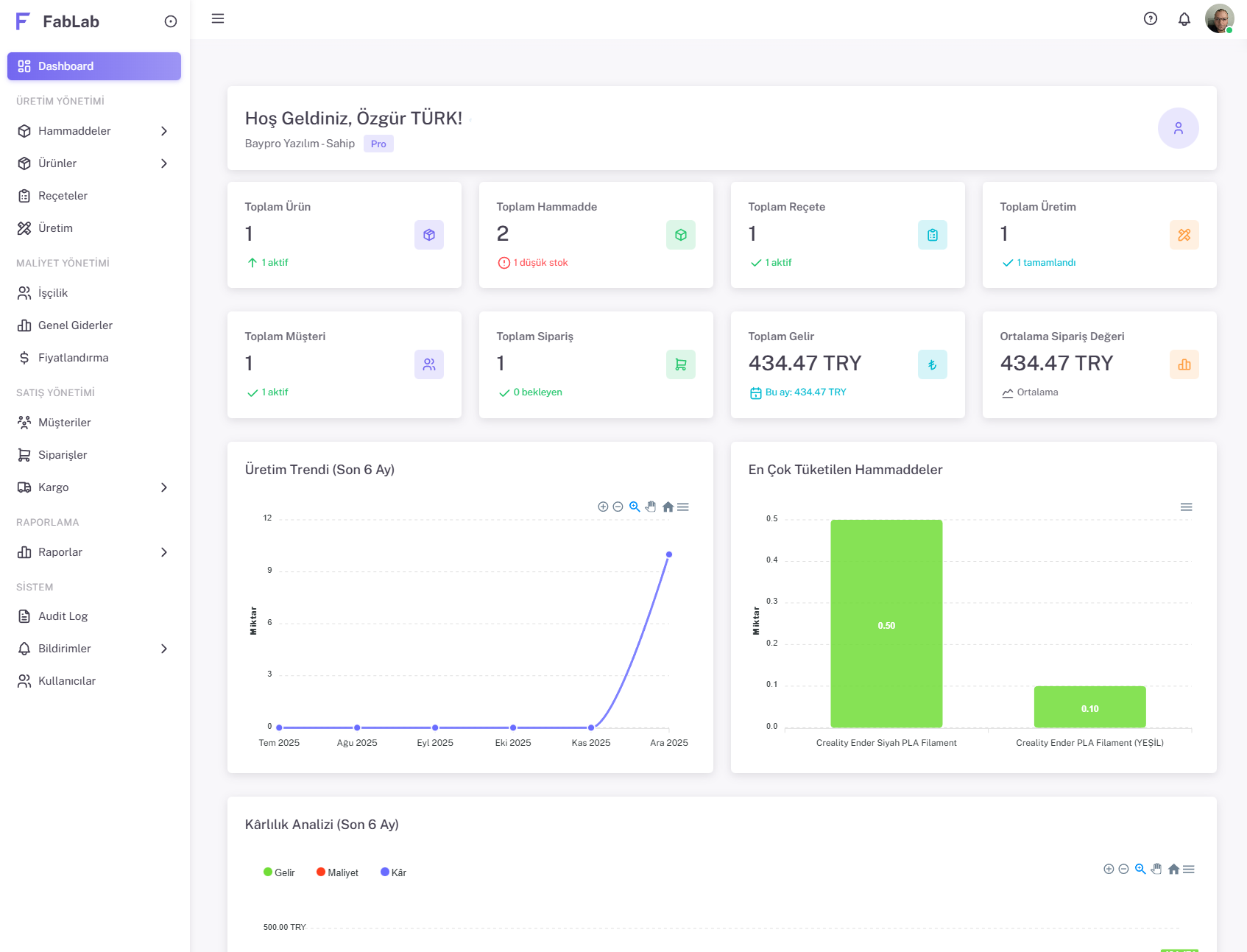1247x952 pixels.
Task: Open menu icon on Hammaddeler bar chart
Action: [1186, 507]
